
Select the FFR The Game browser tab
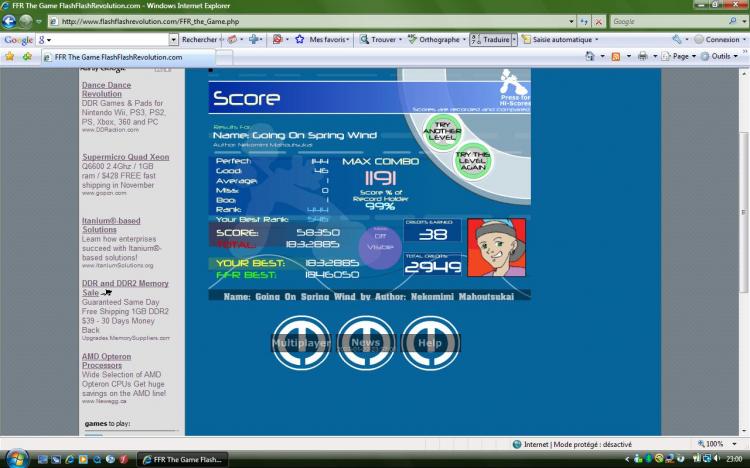click(x=128, y=57)
